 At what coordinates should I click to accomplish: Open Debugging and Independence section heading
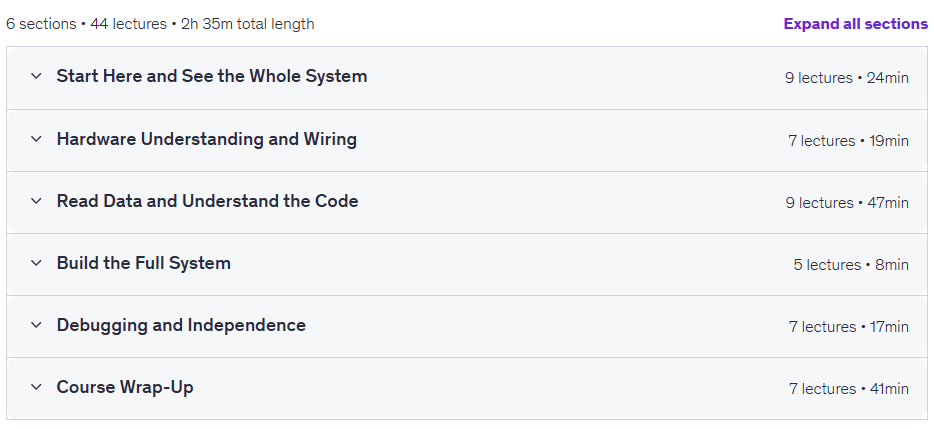point(181,325)
